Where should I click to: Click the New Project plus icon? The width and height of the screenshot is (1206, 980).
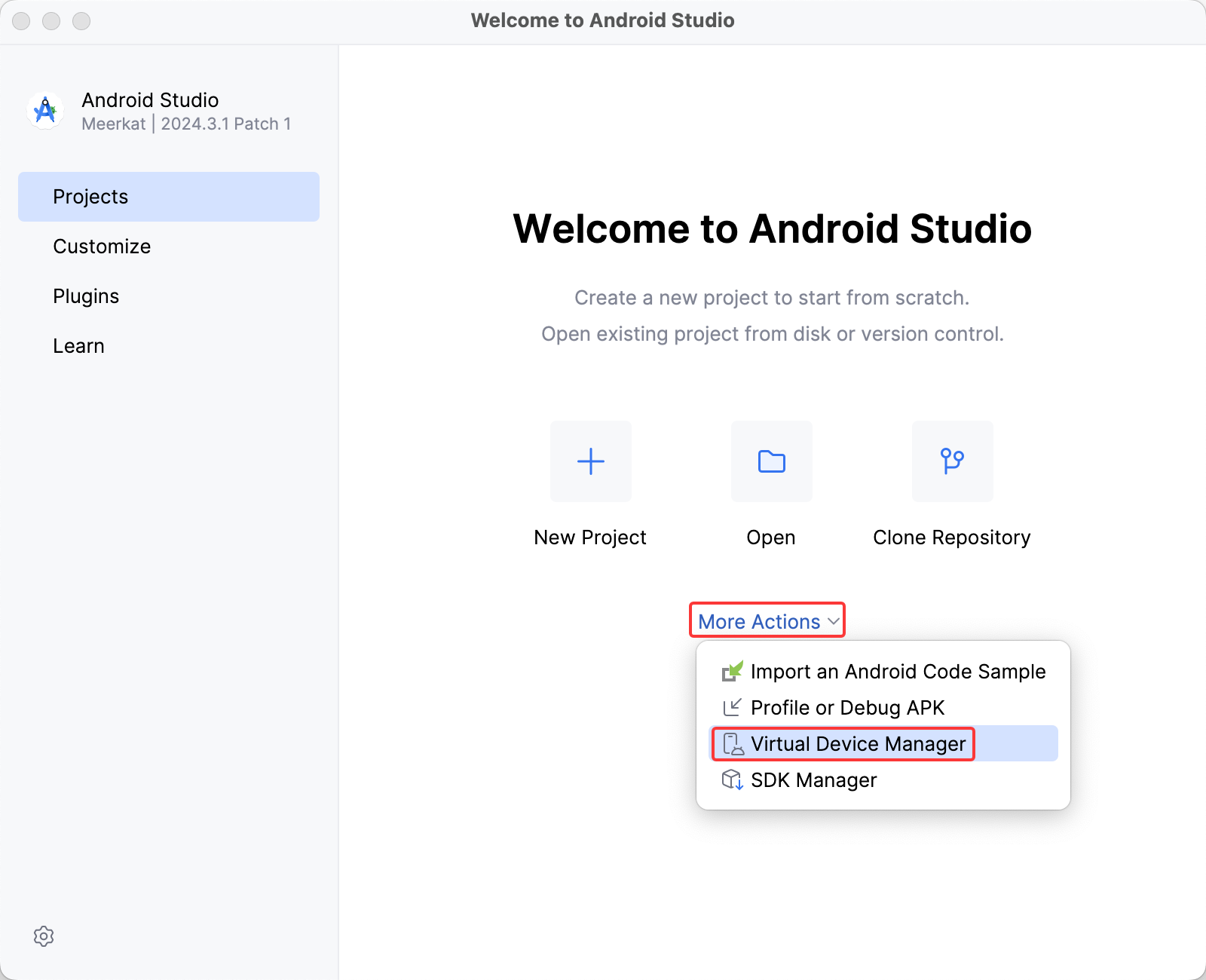point(590,461)
